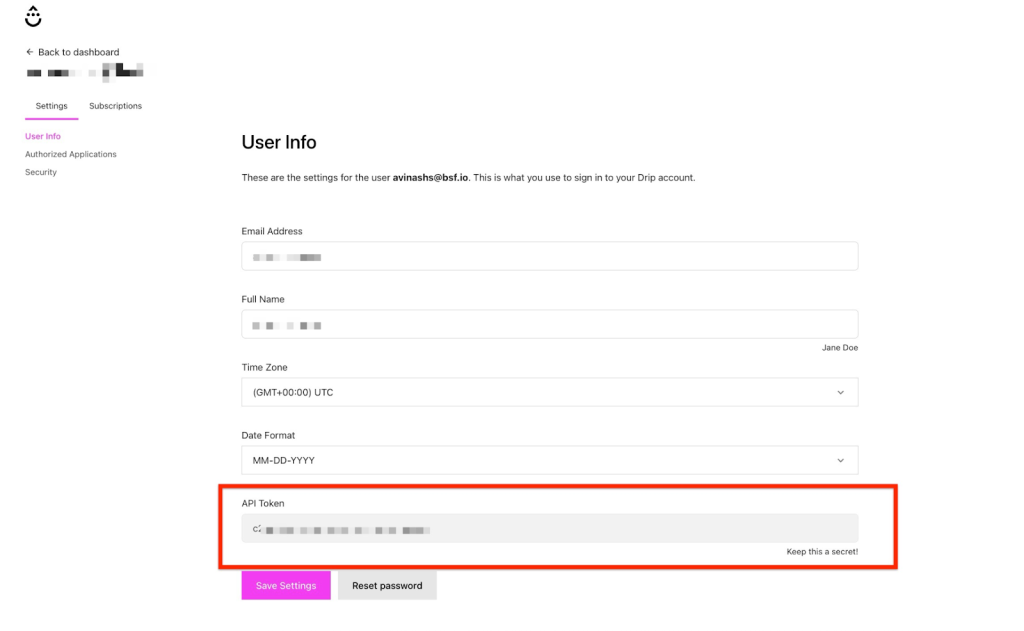Open the Time Zone dropdown
Viewport: 1024px width, 631px height.
549,392
